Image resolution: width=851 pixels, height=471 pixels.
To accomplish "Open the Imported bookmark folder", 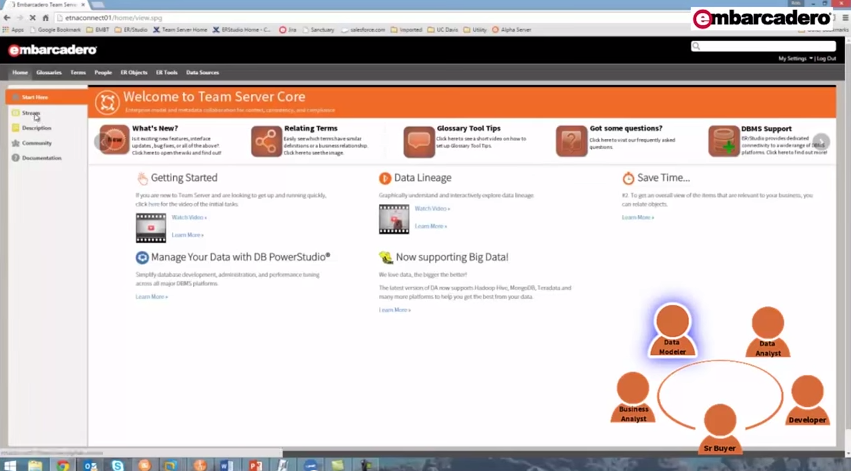I will point(406,30).
